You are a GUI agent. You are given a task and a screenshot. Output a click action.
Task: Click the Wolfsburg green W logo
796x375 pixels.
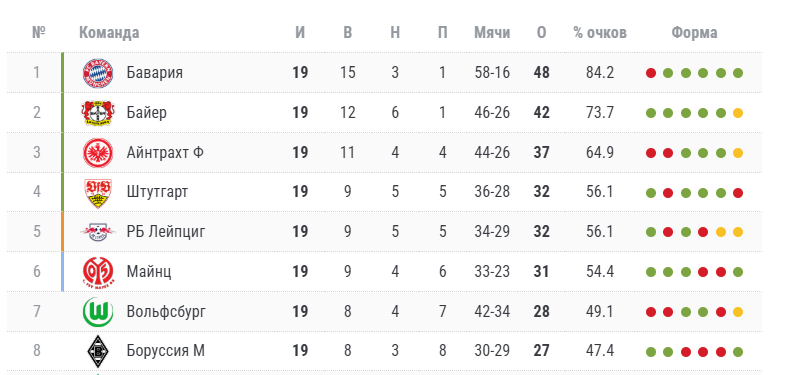98,312
